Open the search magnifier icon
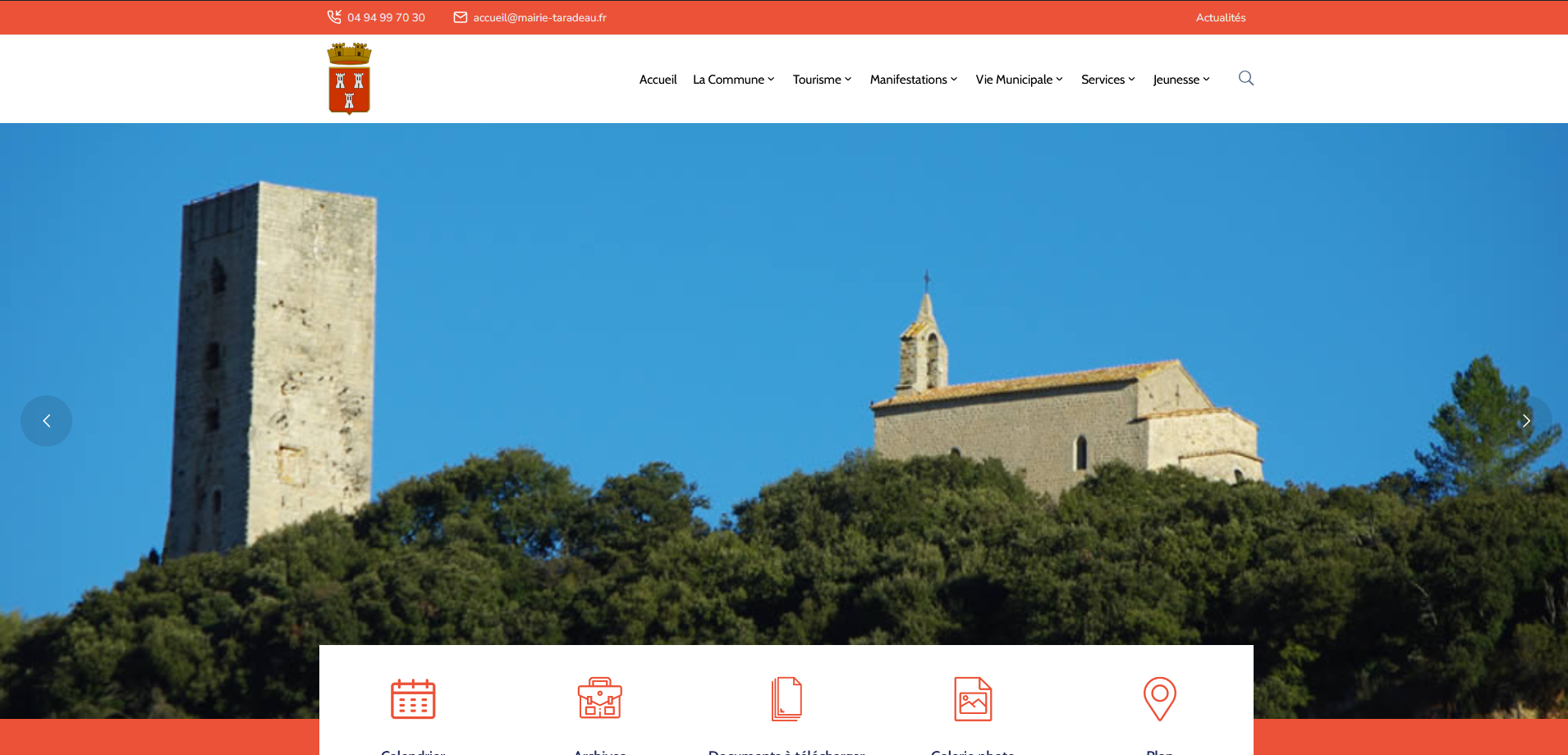Image resolution: width=1568 pixels, height=755 pixels. (1245, 79)
